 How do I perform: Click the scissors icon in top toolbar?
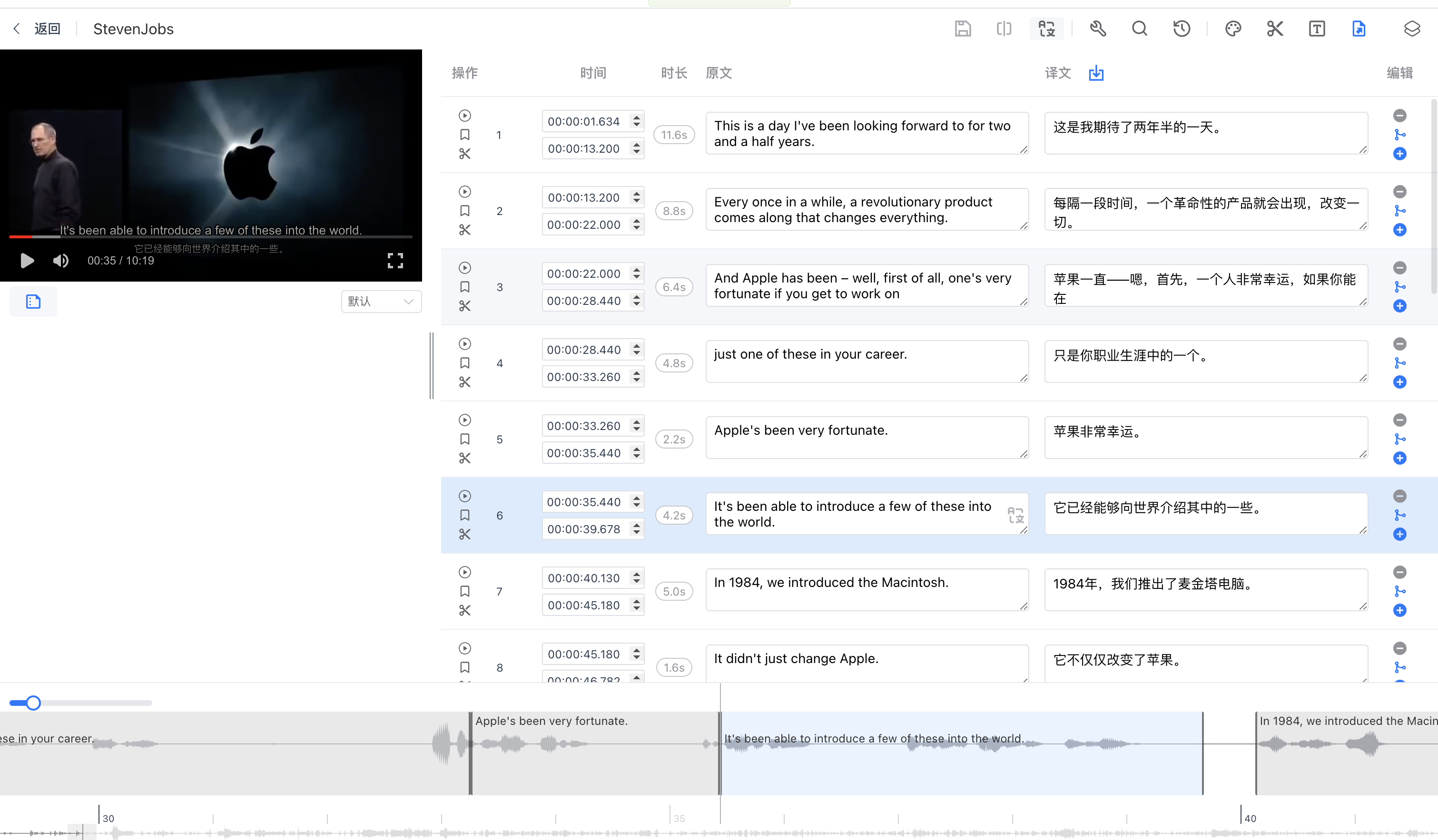[1275, 29]
